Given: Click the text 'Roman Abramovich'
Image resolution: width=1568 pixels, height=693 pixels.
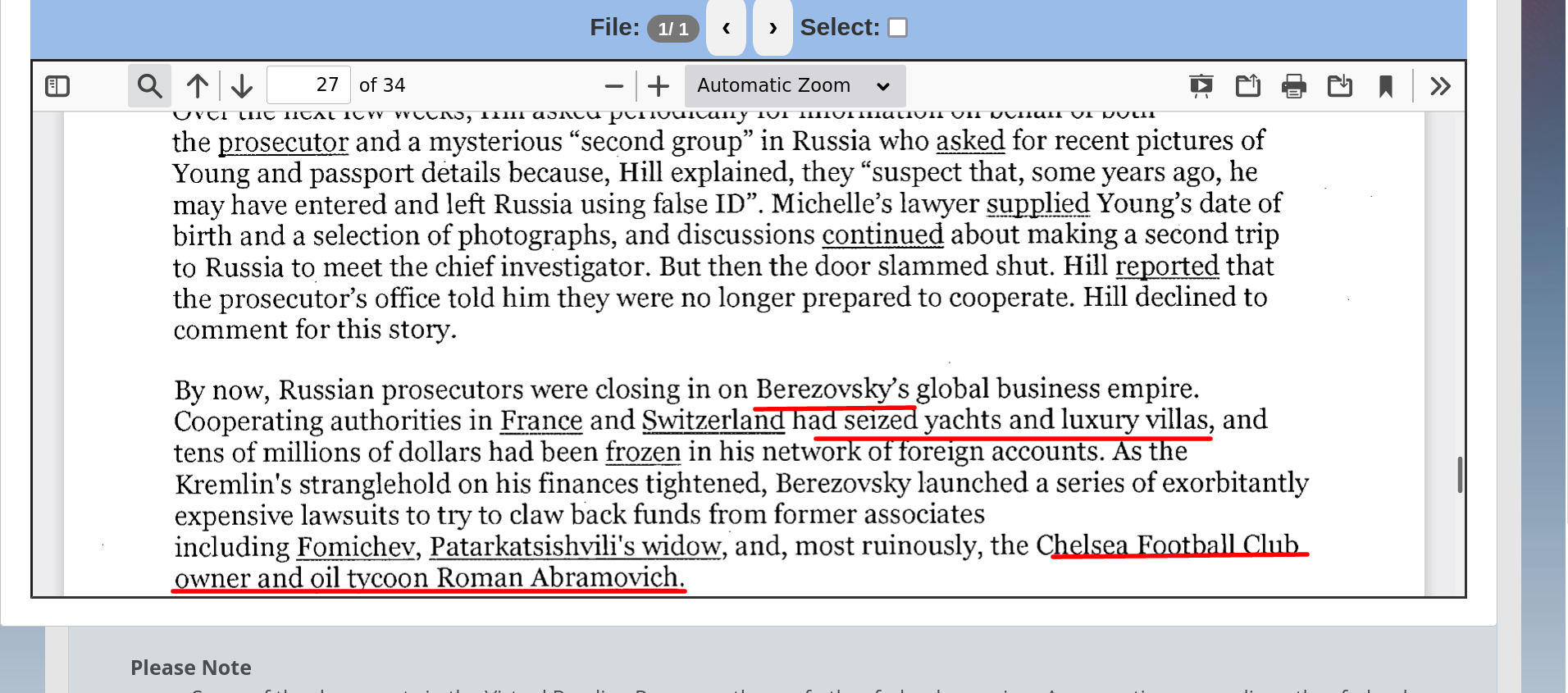Looking at the screenshot, I should [558, 577].
